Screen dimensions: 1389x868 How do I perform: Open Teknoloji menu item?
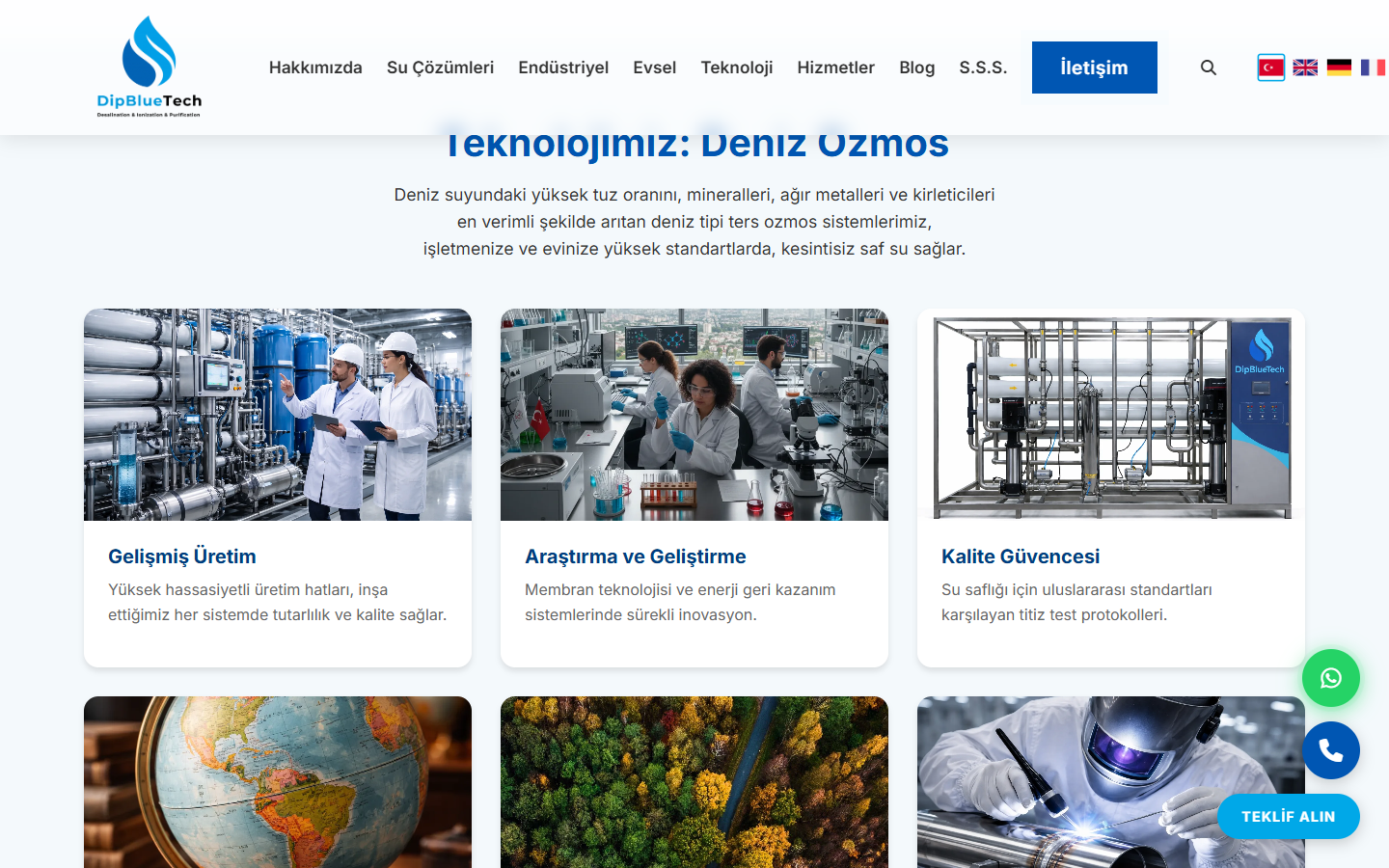coord(737,68)
